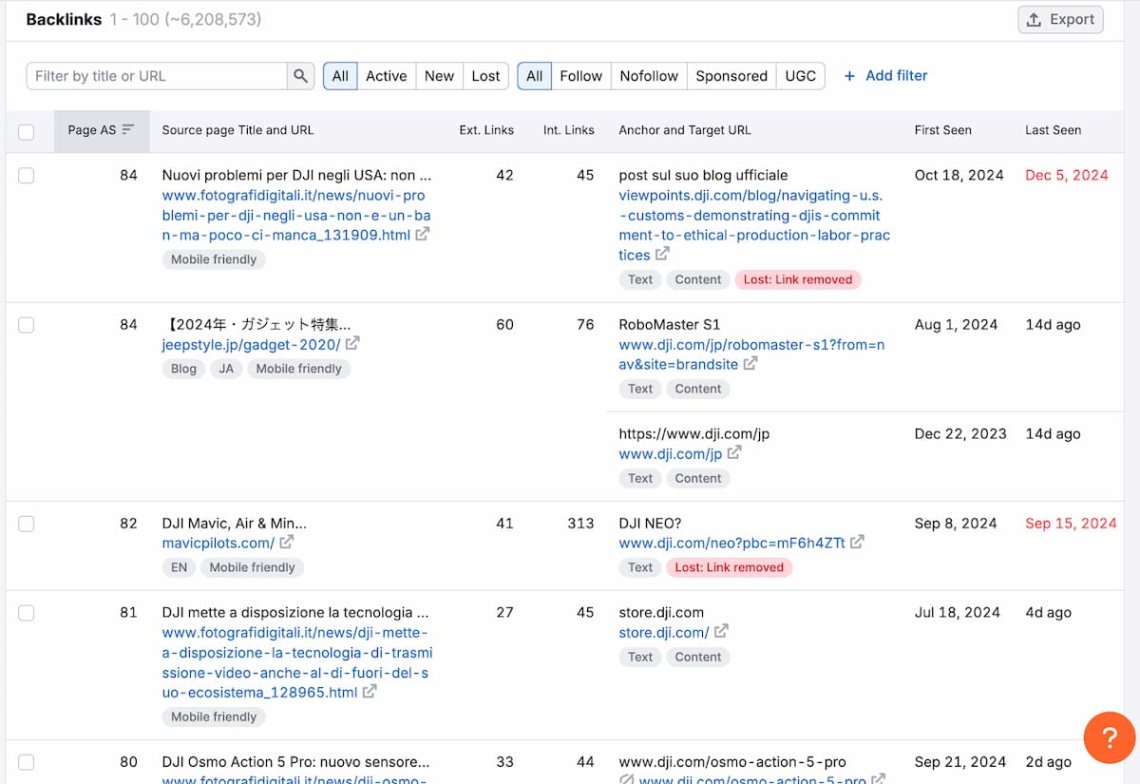Click the Sep 15, 2024 last seen date
1140x784 pixels.
1071,524
